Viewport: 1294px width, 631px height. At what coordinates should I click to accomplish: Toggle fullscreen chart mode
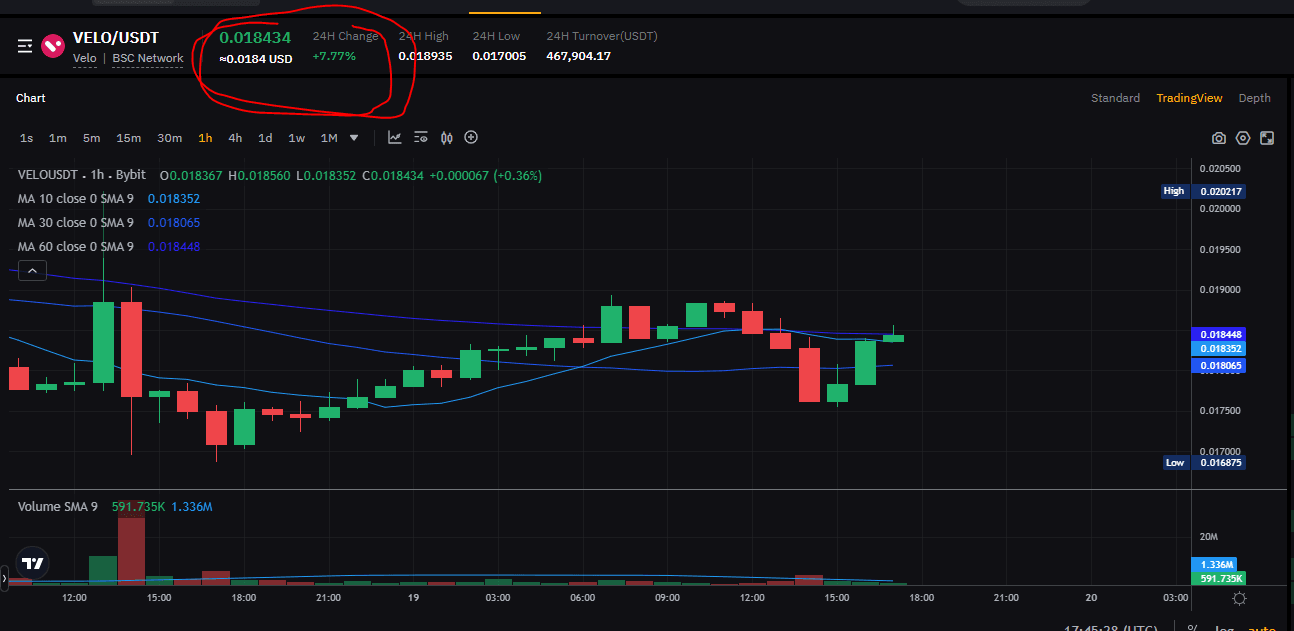click(1267, 138)
